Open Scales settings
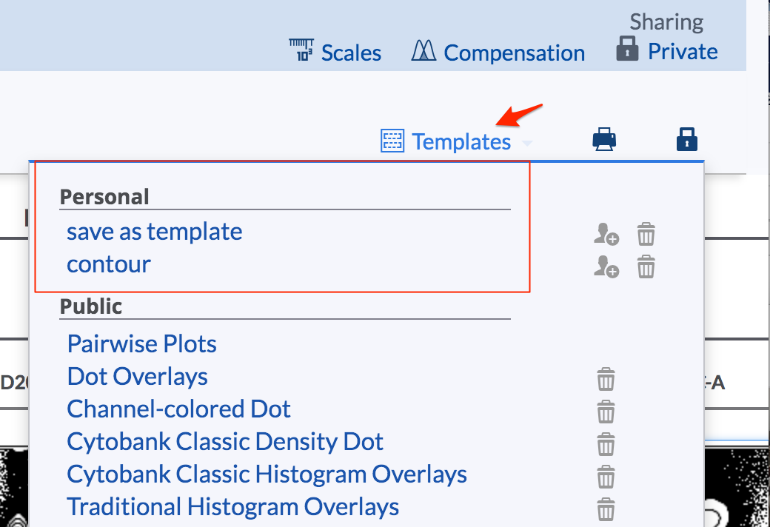770x527 pixels. click(x=335, y=52)
